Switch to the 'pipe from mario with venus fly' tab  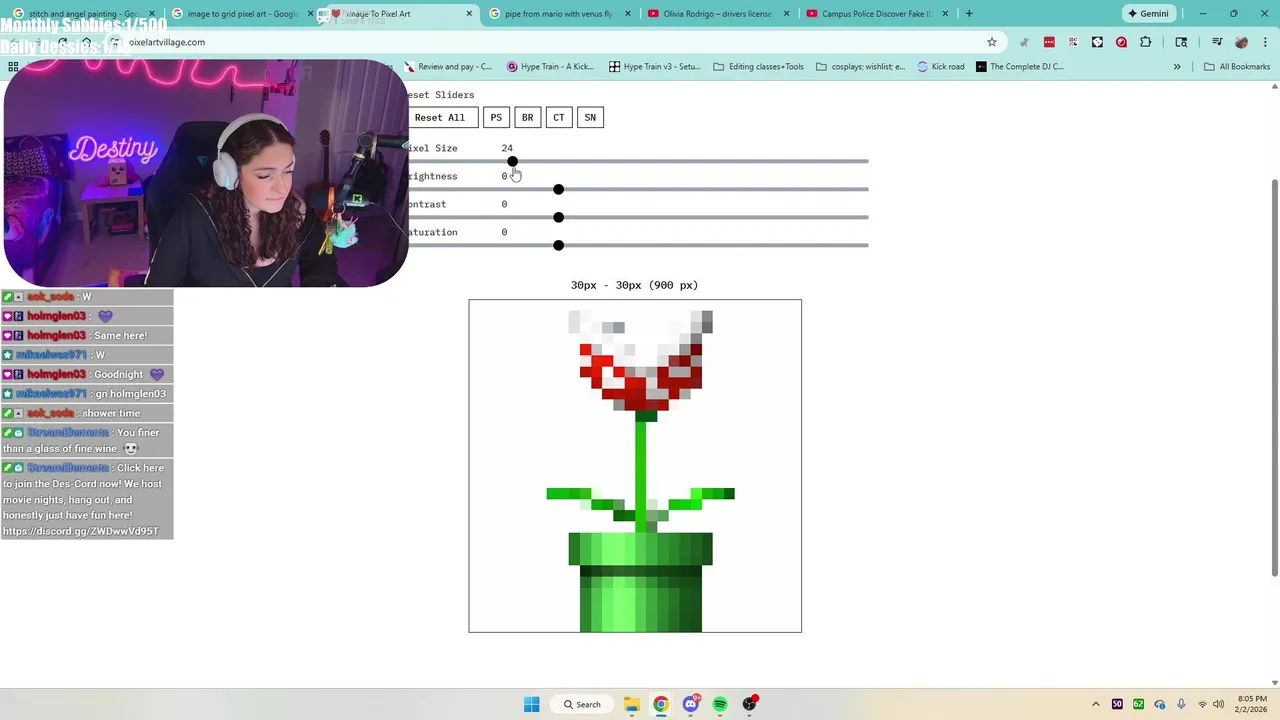[x=558, y=14]
